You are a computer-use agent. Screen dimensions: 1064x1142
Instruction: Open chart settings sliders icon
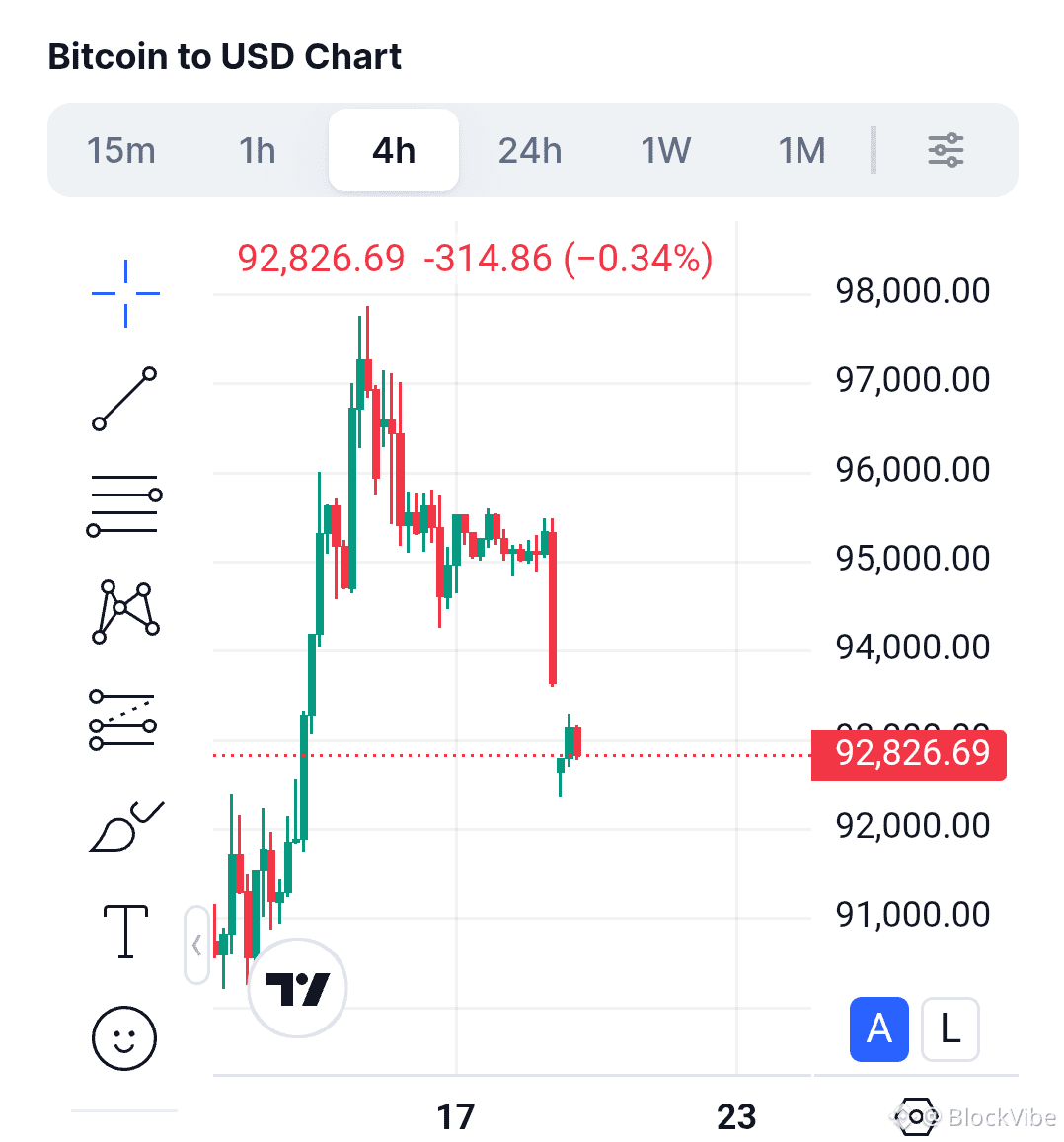pos(946,150)
